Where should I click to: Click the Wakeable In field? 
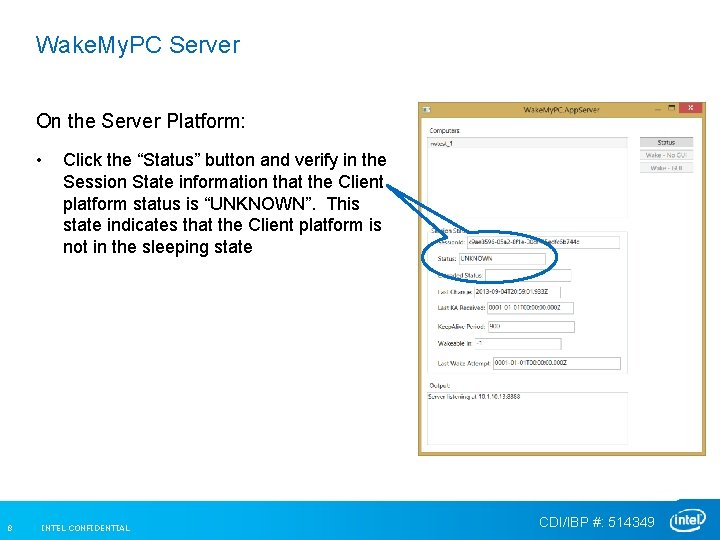(518, 343)
